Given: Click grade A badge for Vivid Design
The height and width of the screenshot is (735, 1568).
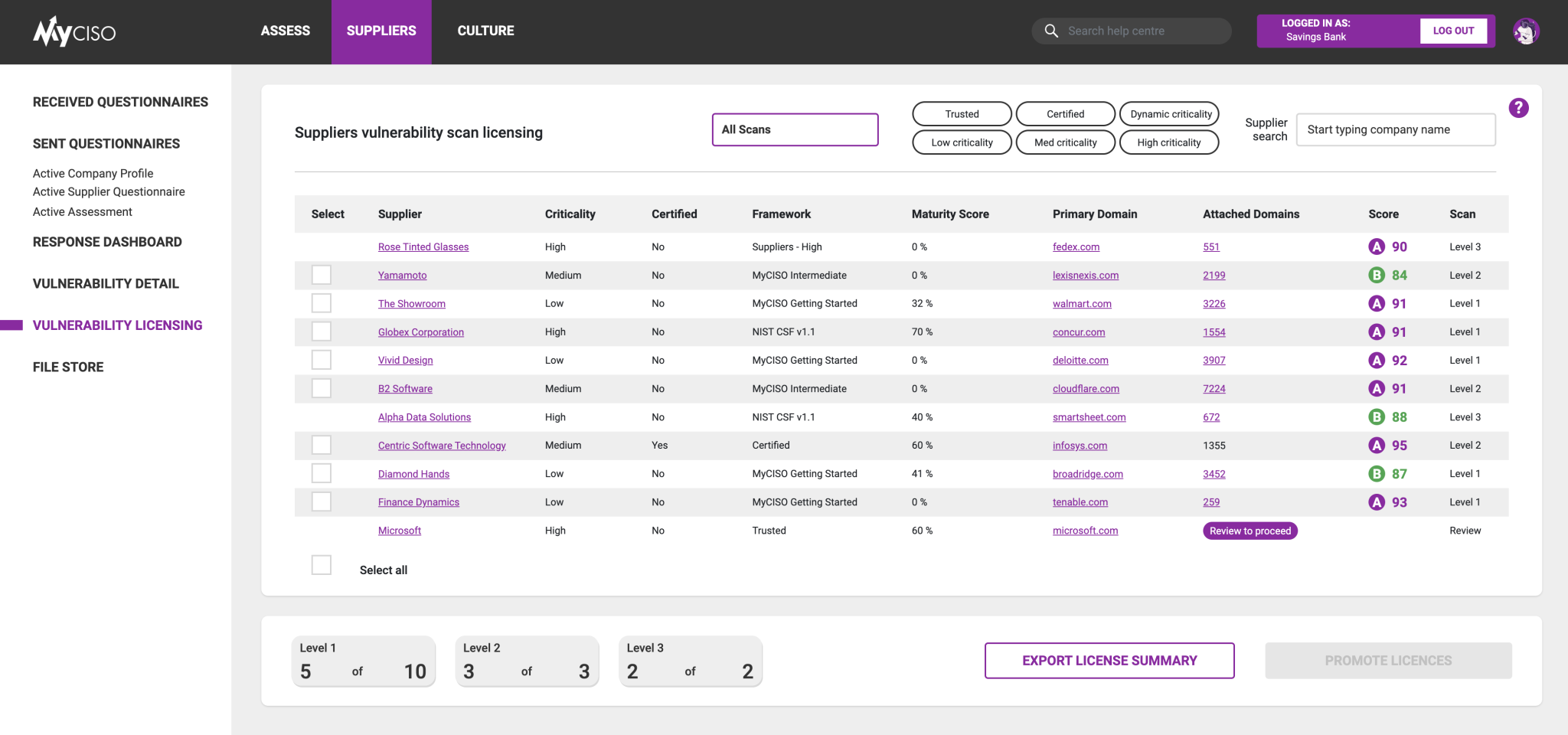Looking at the screenshot, I should click(x=1376, y=360).
